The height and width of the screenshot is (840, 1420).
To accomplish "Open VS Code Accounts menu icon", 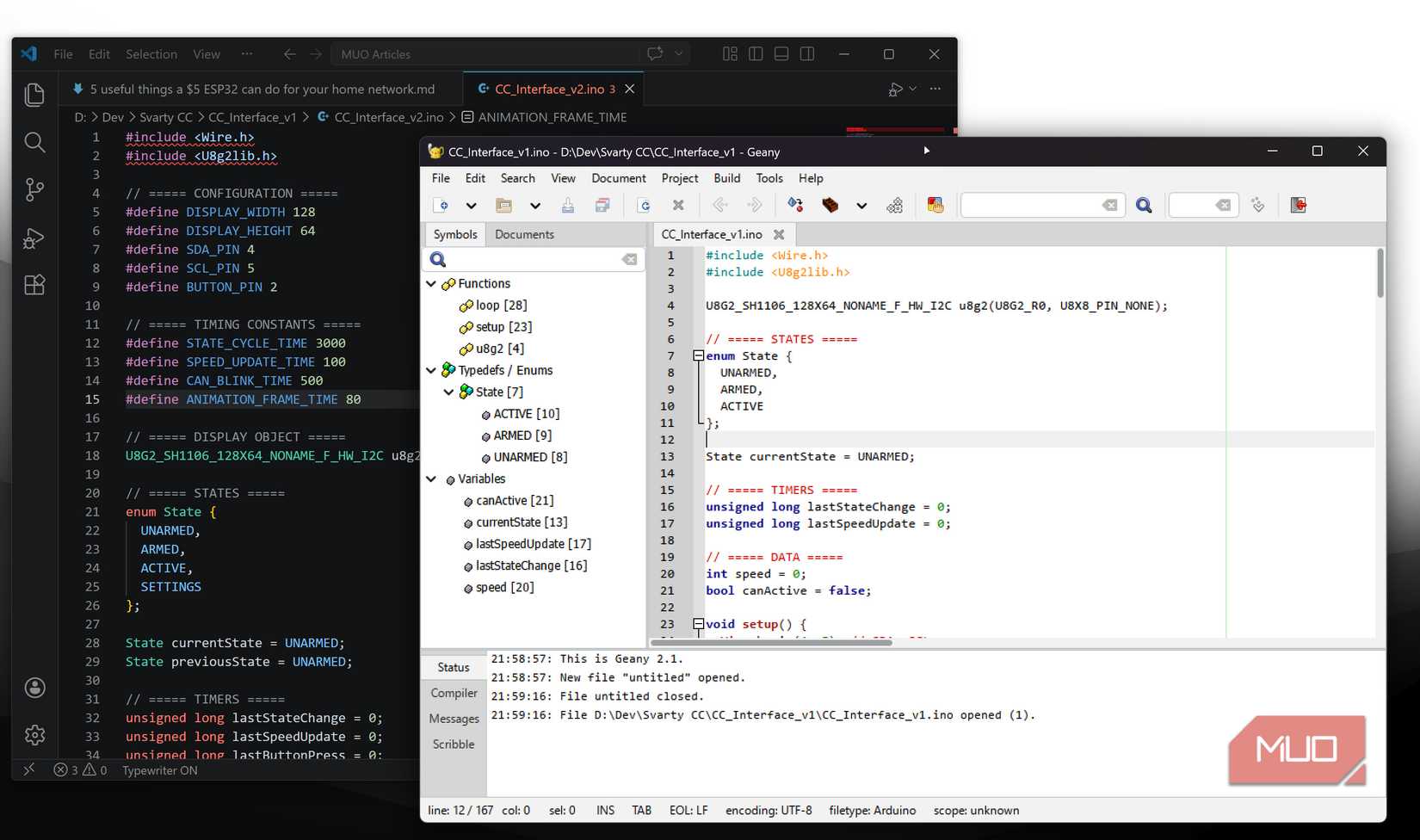I will click(x=34, y=688).
